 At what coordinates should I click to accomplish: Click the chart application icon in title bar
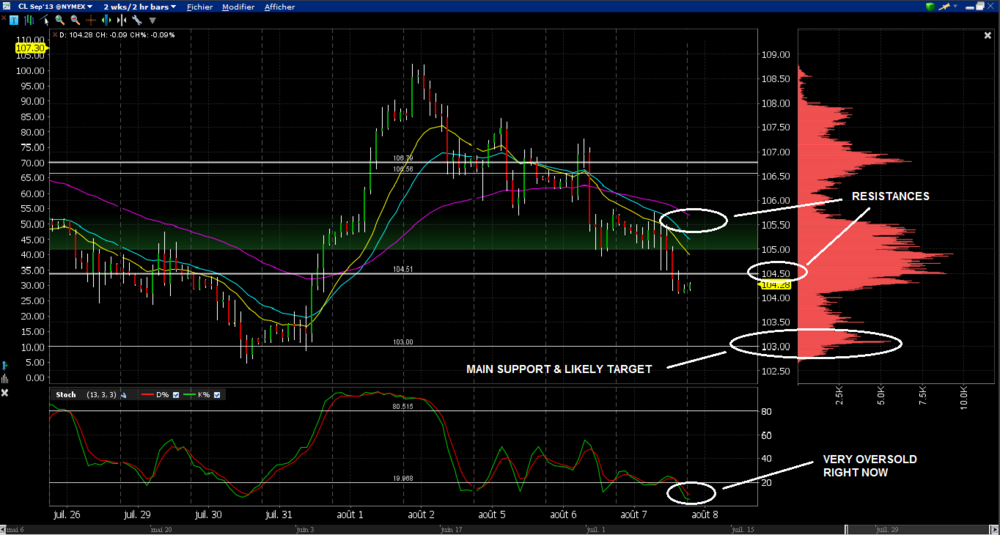click(6, 6)
